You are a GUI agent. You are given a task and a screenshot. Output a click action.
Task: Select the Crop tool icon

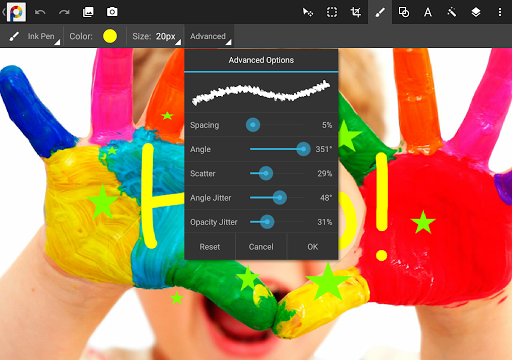click(356, 12)
